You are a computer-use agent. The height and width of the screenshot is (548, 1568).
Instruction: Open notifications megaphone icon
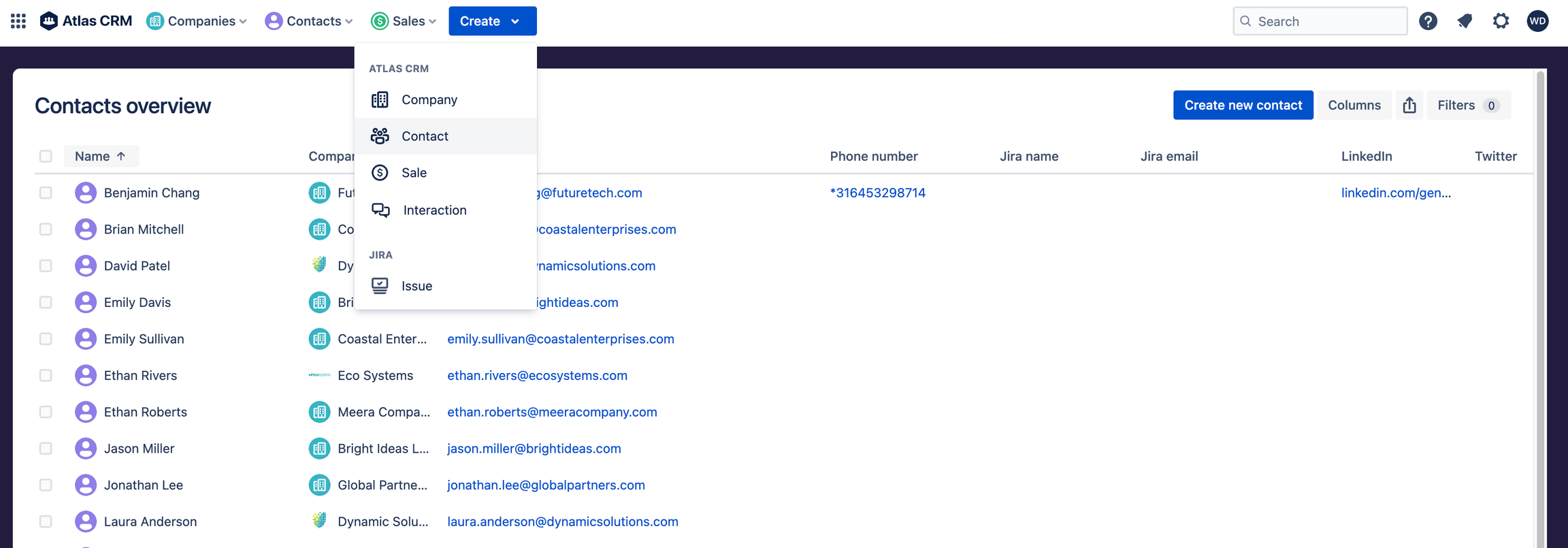[1465, 21]
